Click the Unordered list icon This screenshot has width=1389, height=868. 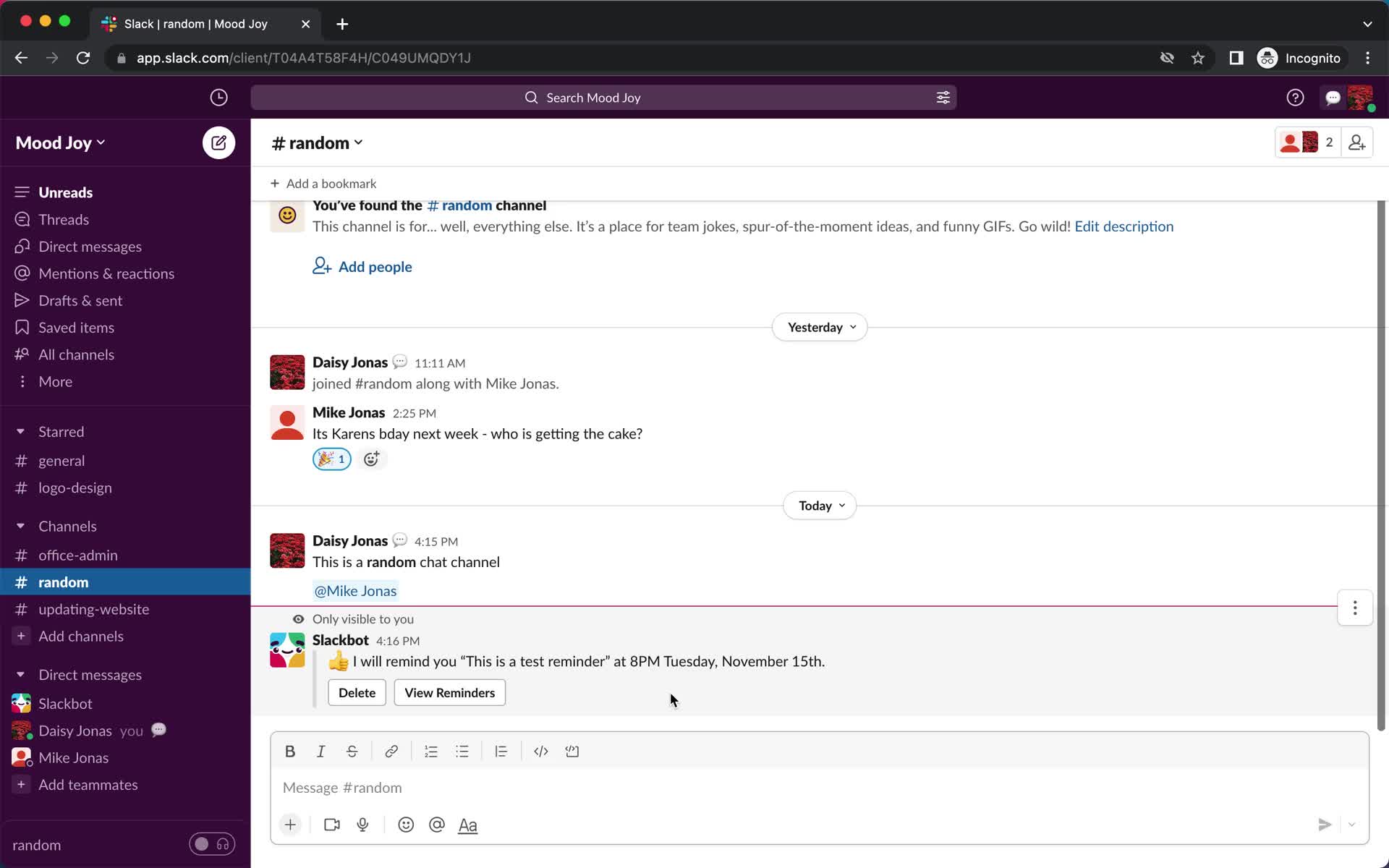tap(462, 751)
